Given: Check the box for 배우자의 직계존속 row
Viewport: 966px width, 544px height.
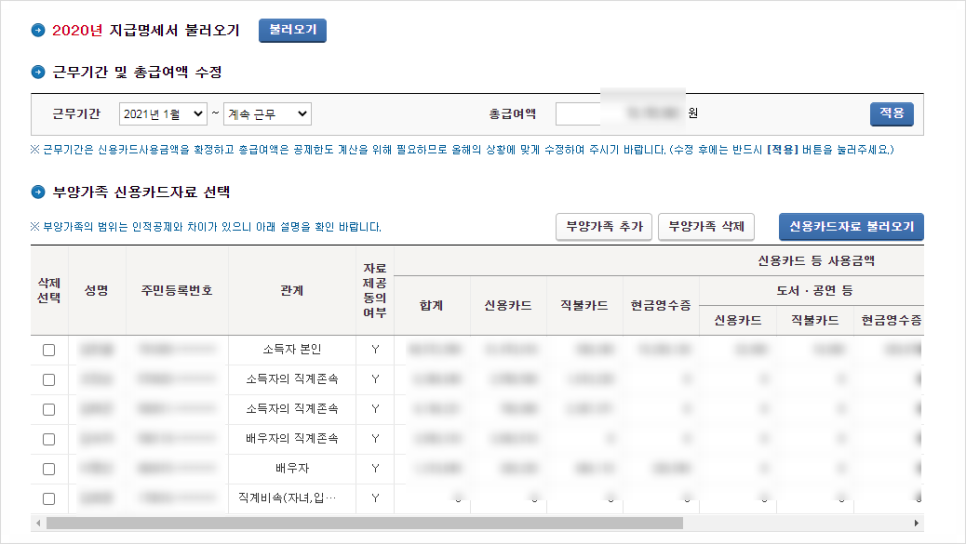Looking at the screenshot, I should click(49, 439).
